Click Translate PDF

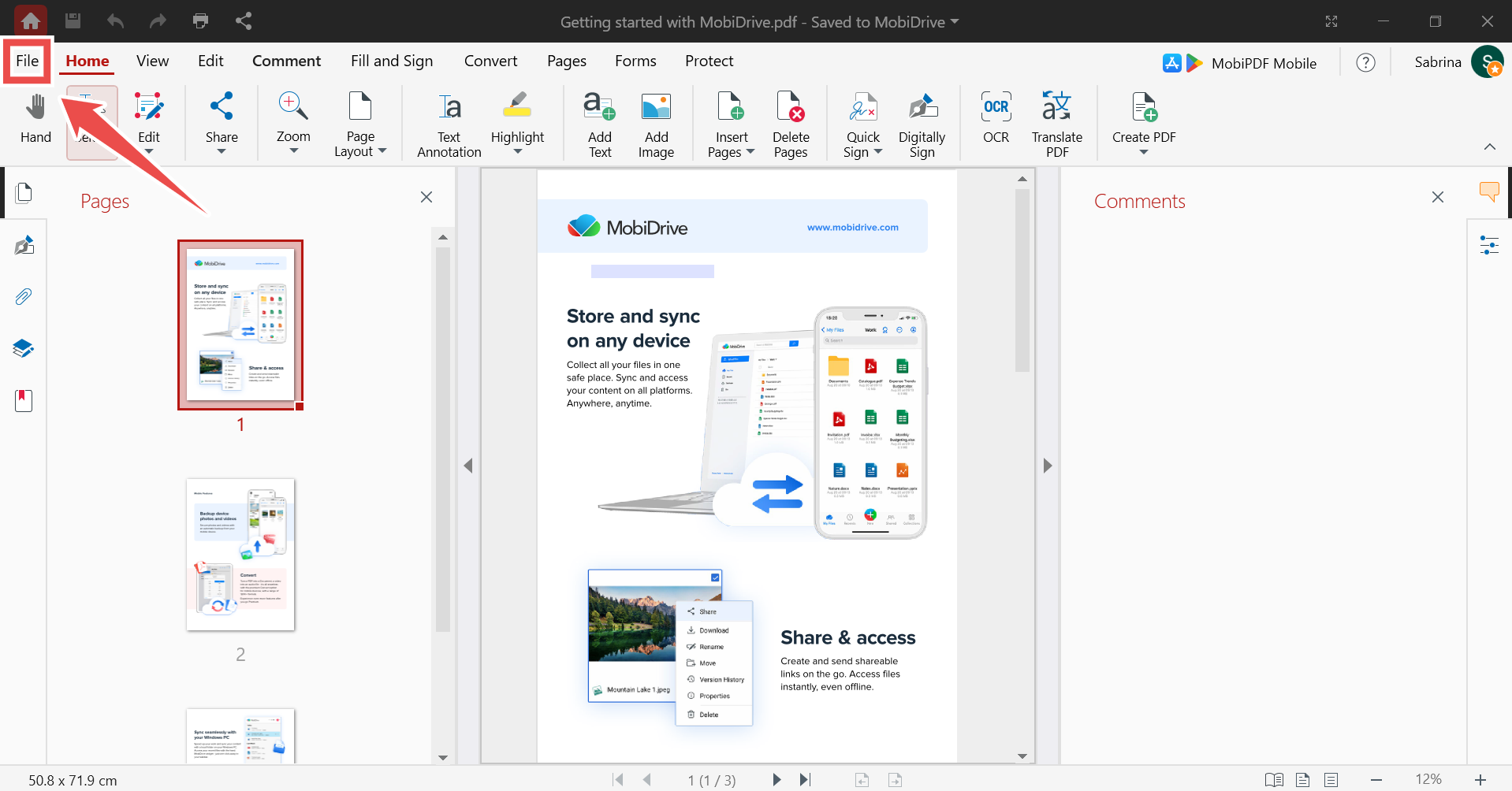click(1056, 124)
